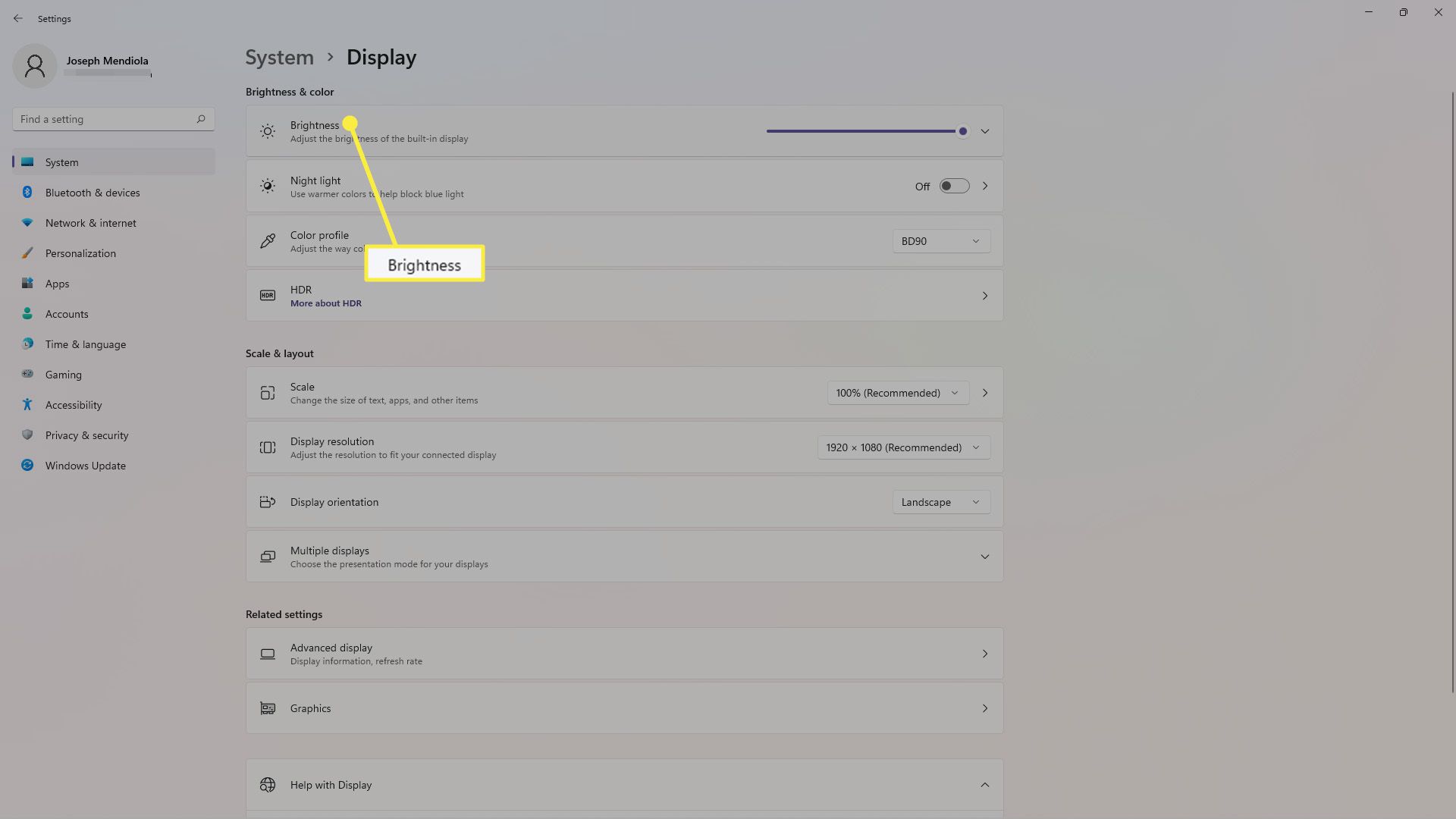1456x819 pixels.
Task: Click the More about HDR link
Action: (x=326, y=303)
